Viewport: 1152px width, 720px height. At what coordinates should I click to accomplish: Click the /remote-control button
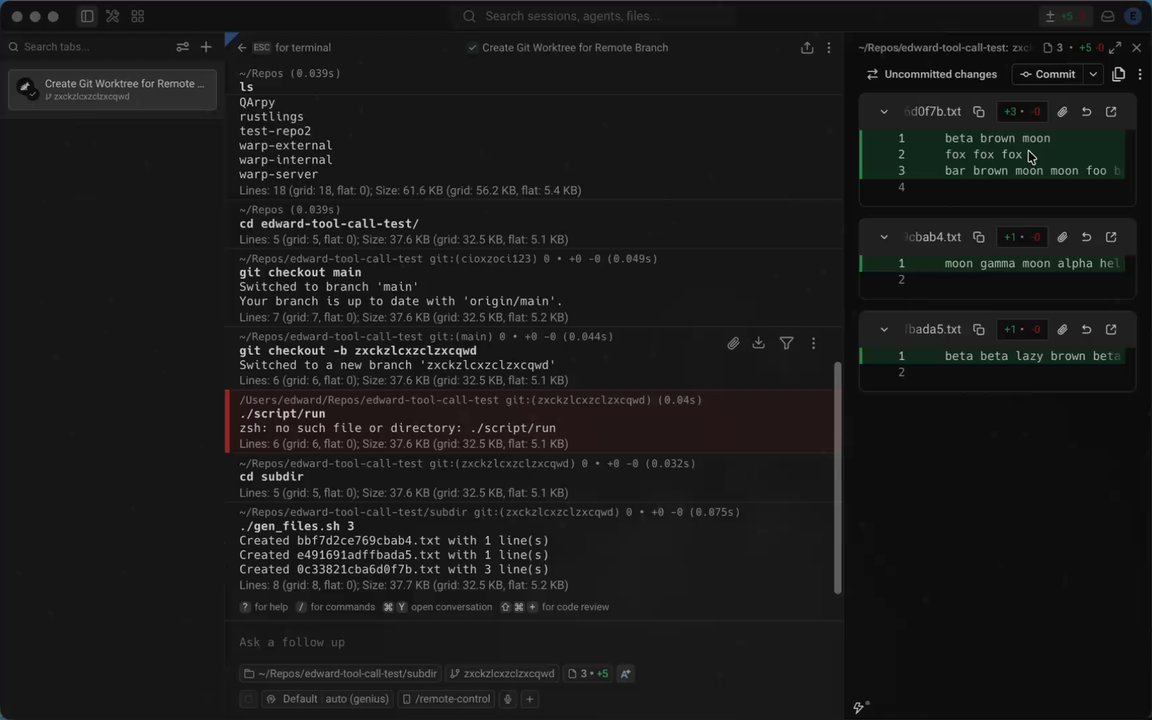click(447, 699)
